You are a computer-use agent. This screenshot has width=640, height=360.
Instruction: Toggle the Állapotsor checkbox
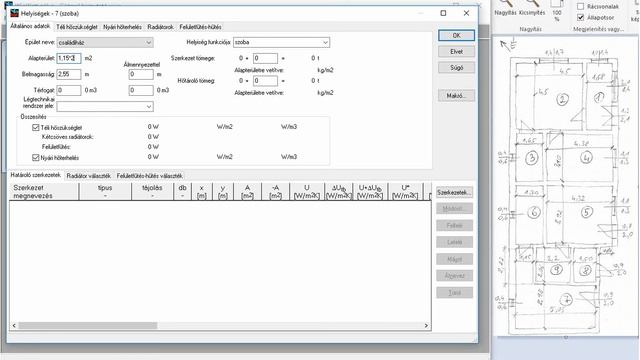(581, 18)
